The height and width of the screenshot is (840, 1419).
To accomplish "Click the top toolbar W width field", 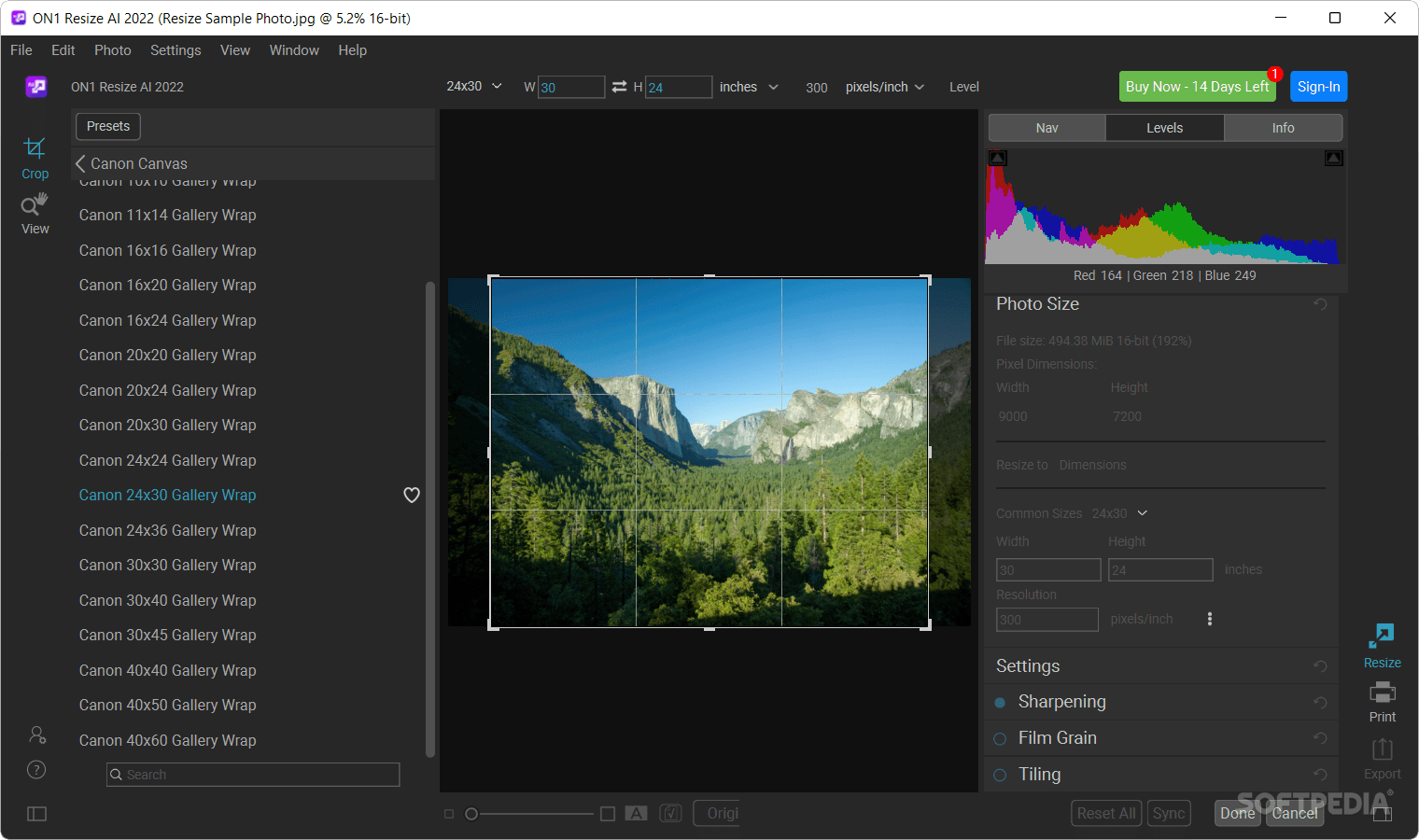I will (571, 87).
